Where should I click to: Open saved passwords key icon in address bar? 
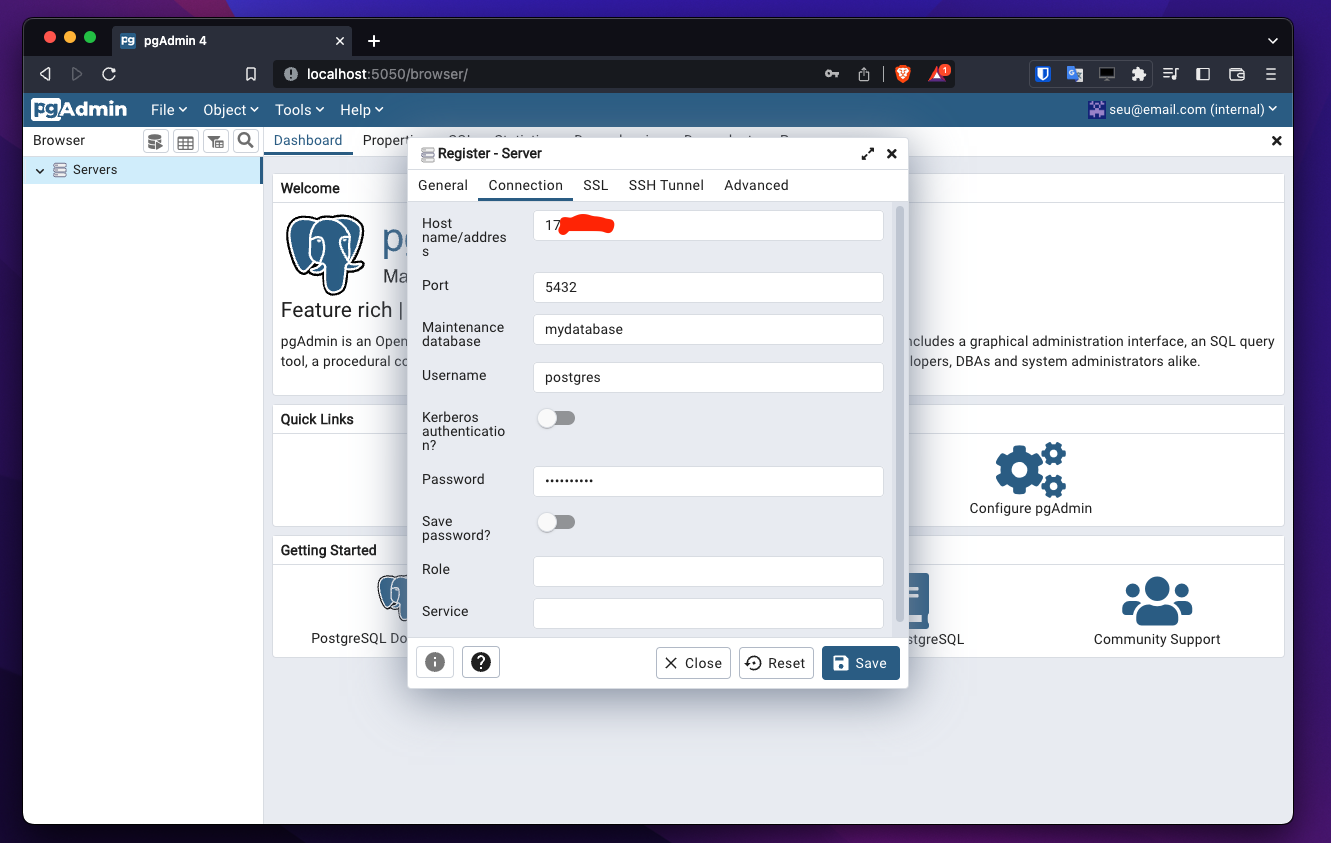[x=831, y=74]
